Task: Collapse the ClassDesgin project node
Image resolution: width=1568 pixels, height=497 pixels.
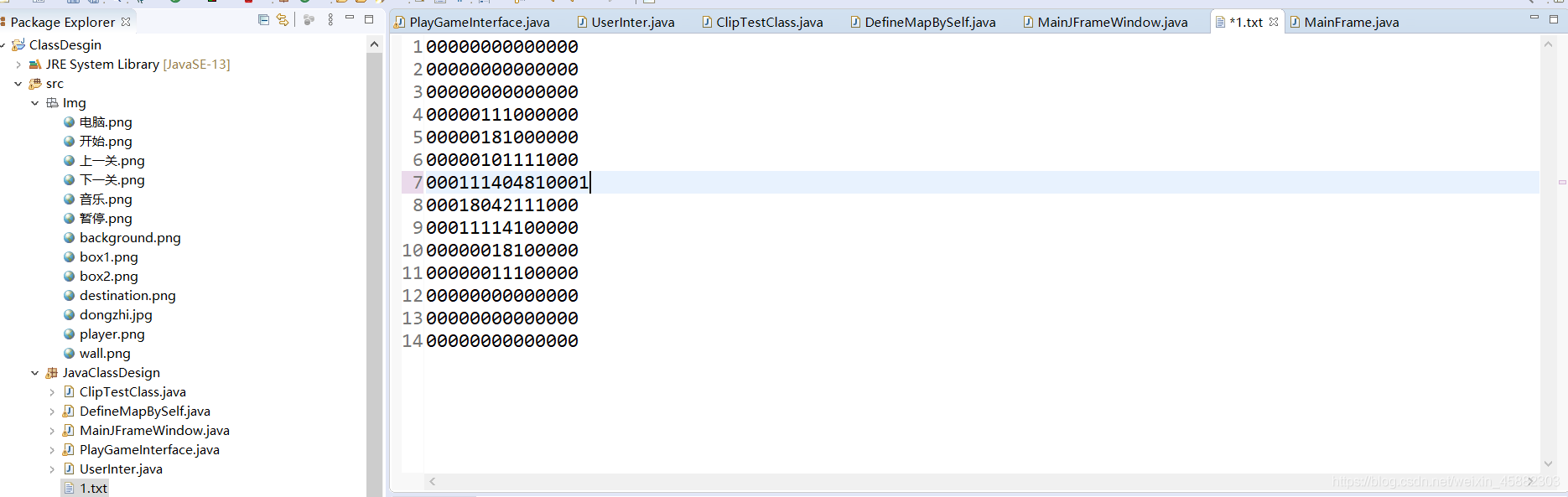Action: pyautogui.click(x=3, y=45)
